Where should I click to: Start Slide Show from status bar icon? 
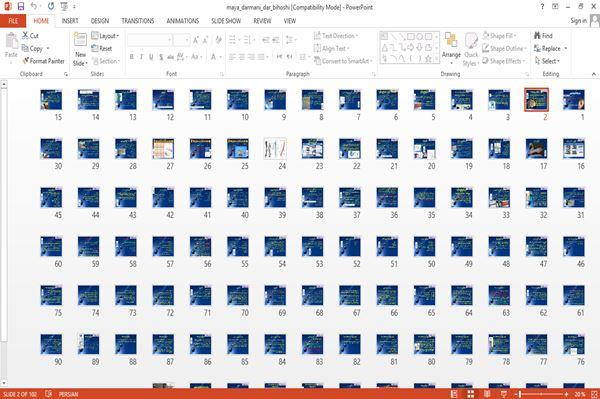504,394
